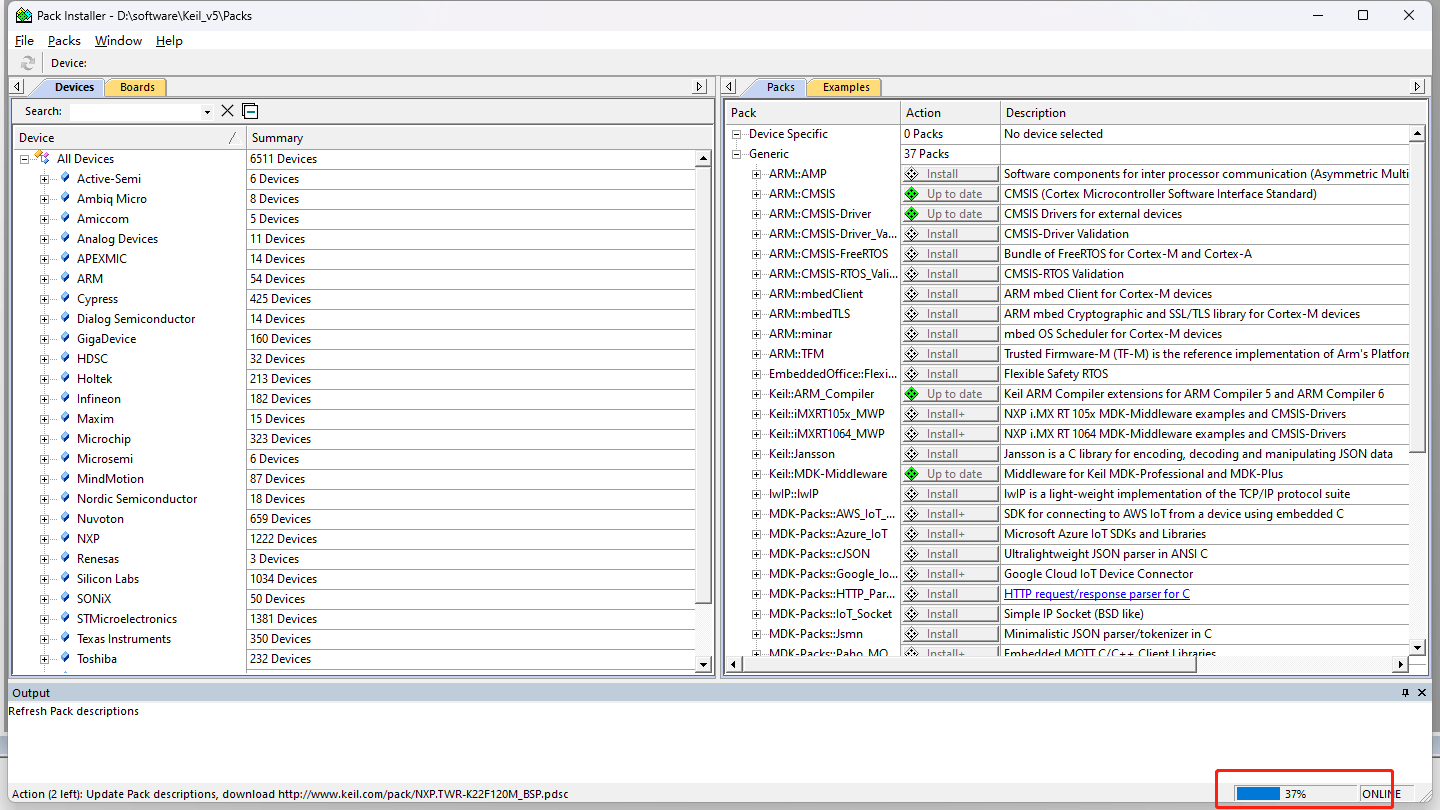This screenshot has height=810, width=1440.
Task: Open the Packs menu
Action: click(64, 41)
